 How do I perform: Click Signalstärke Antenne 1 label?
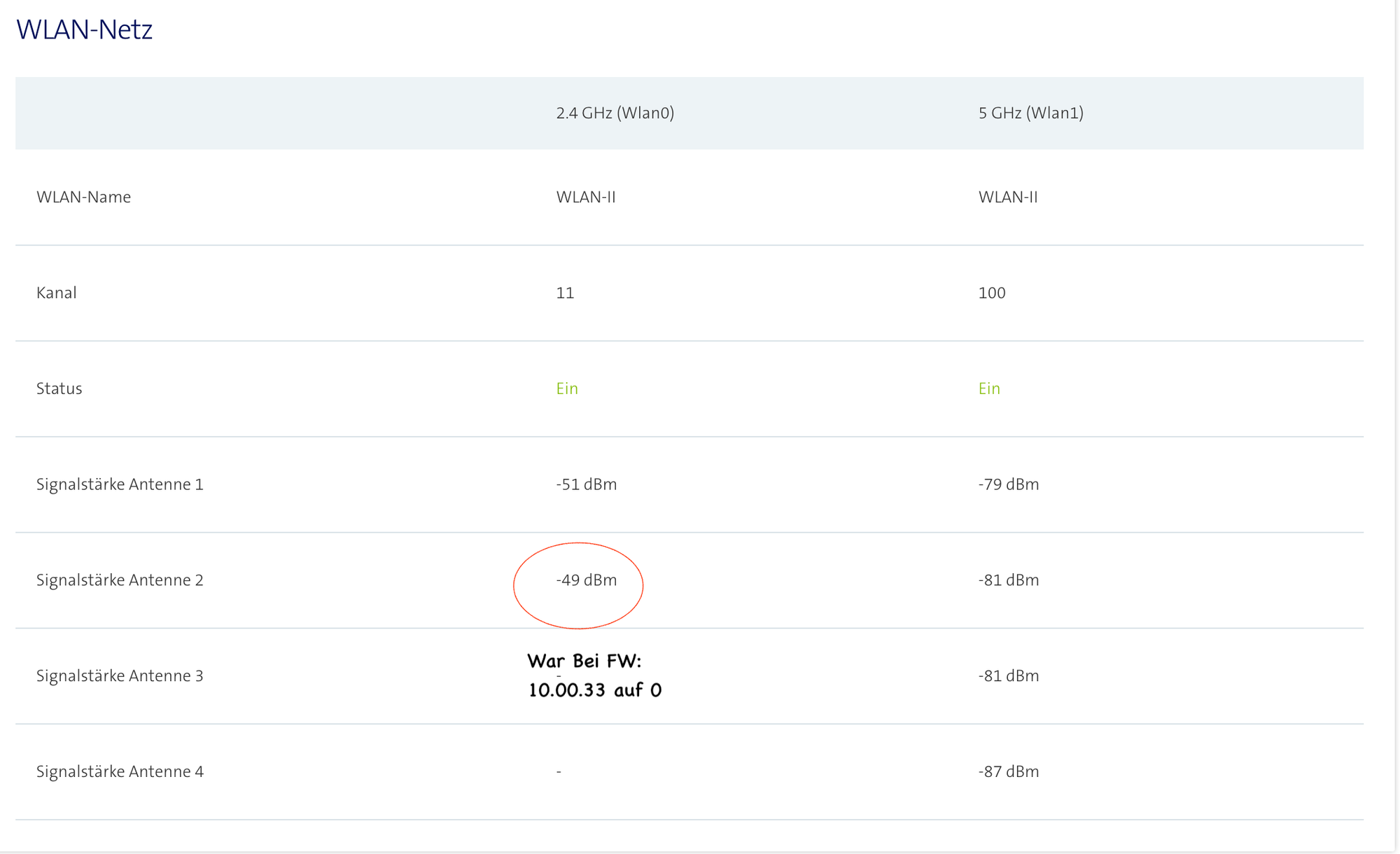click(120, 484)
